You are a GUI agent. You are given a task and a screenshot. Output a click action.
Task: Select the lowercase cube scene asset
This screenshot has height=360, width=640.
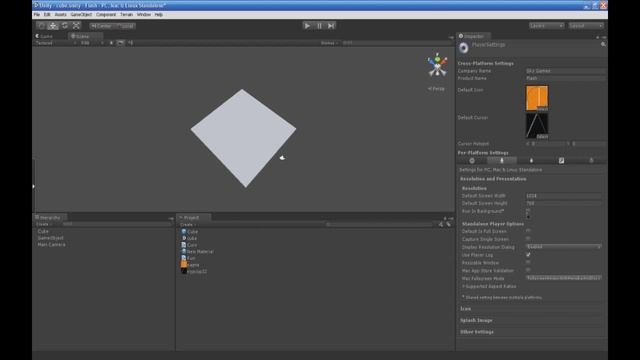tap(189, 238)
